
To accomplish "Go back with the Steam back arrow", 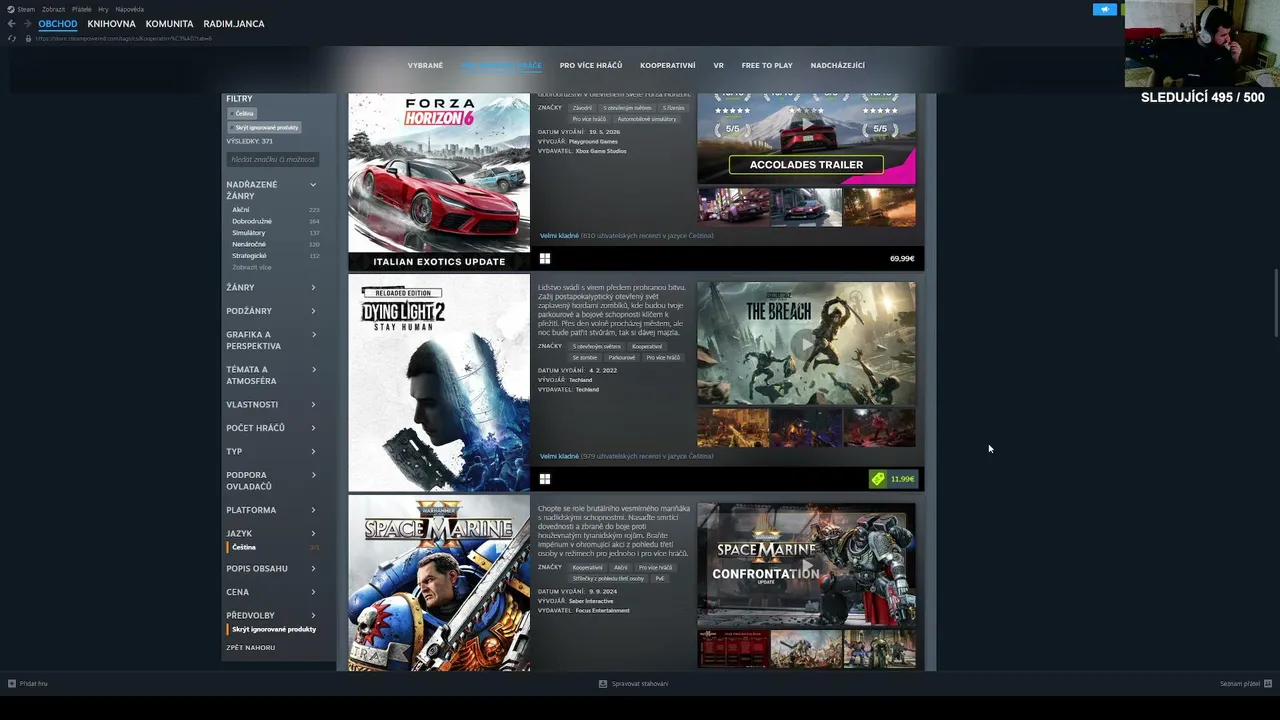I will click(x=12, y=24).
